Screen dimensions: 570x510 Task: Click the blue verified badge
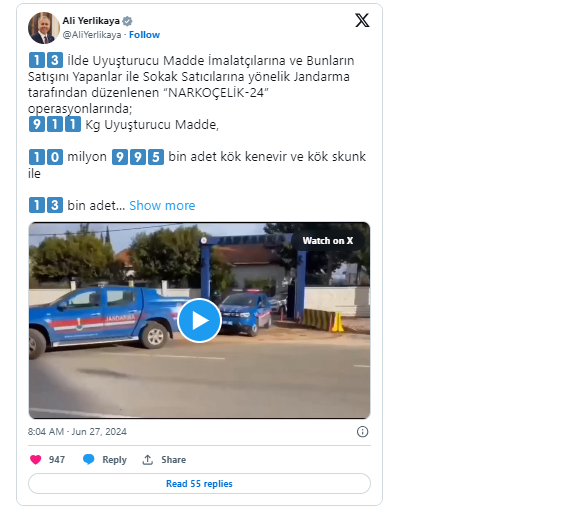pyautogui.click(x=127, y=21)
